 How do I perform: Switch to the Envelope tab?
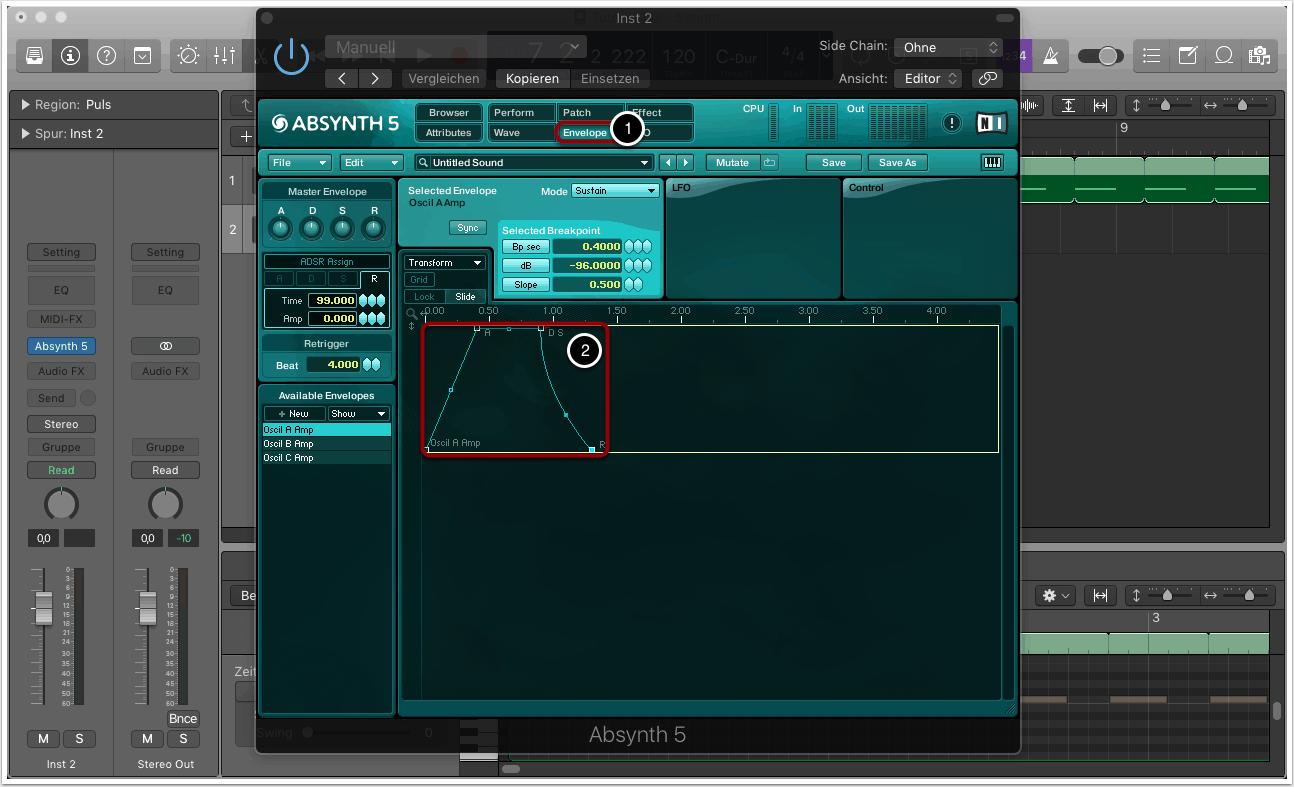click(584, 133)
